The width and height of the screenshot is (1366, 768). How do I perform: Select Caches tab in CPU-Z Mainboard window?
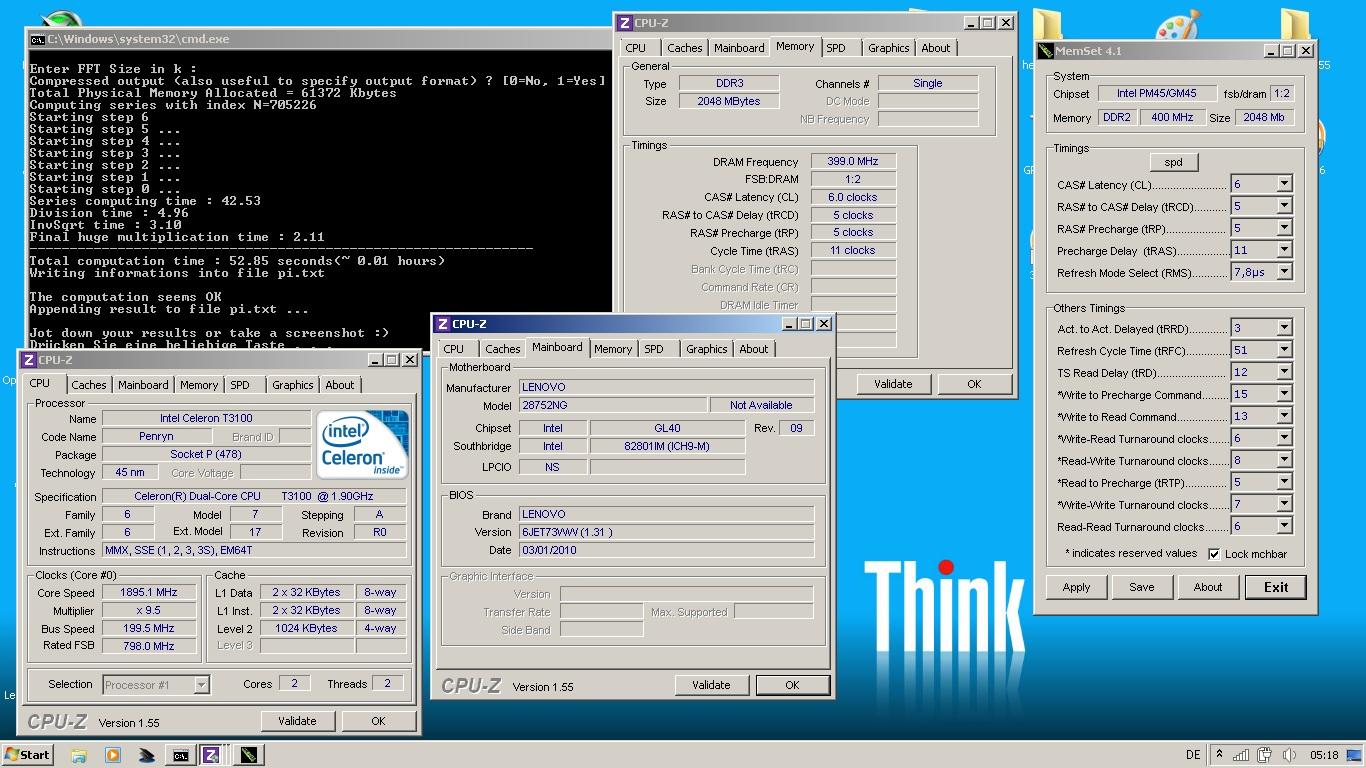(502, 349)
